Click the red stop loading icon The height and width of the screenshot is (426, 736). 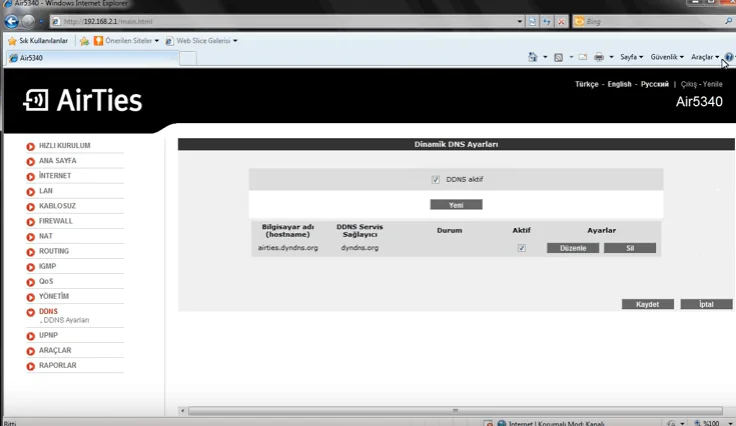click(561, 22)
